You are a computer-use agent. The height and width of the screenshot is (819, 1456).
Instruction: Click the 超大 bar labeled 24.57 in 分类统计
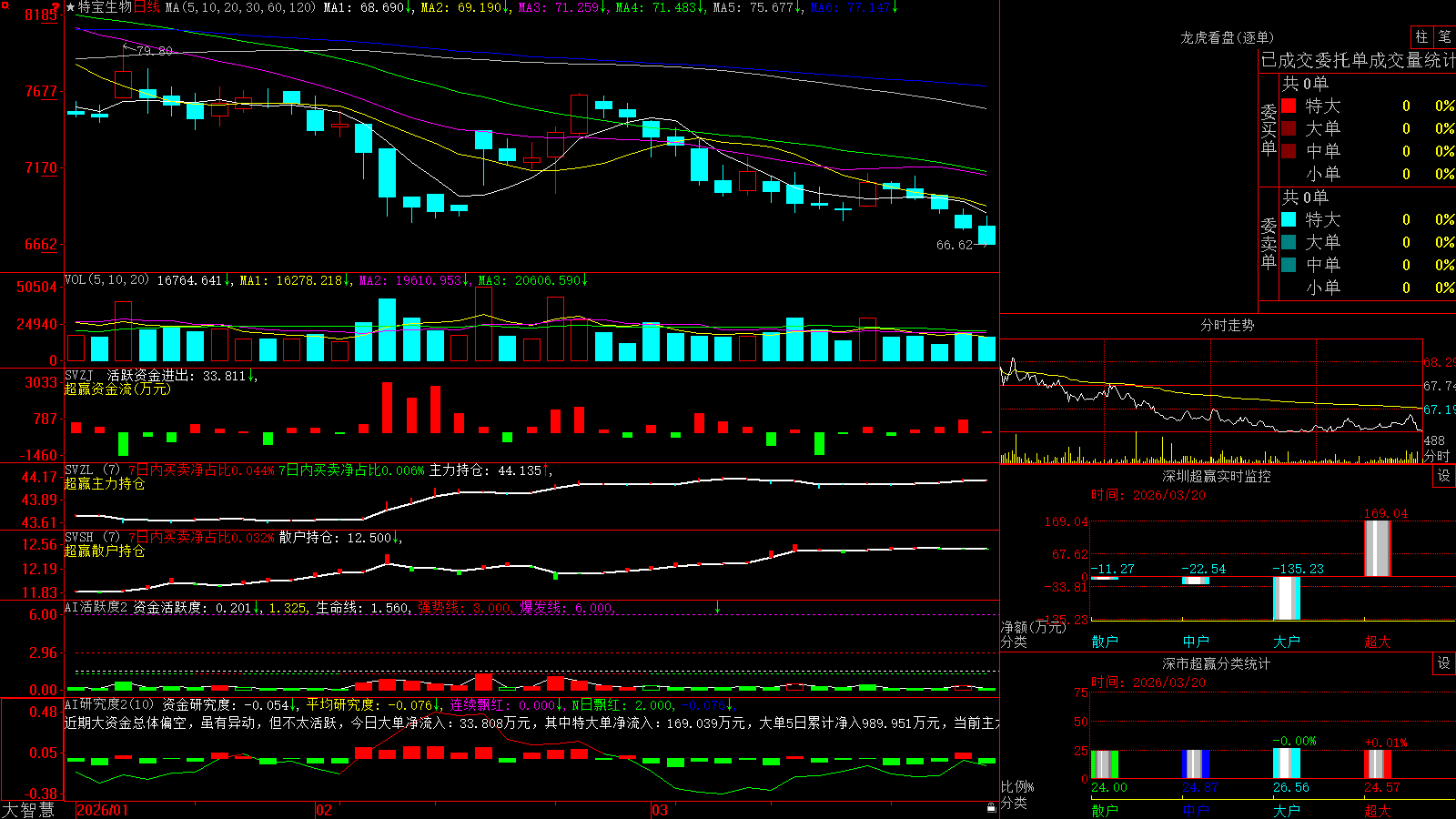coord(1378,764)
